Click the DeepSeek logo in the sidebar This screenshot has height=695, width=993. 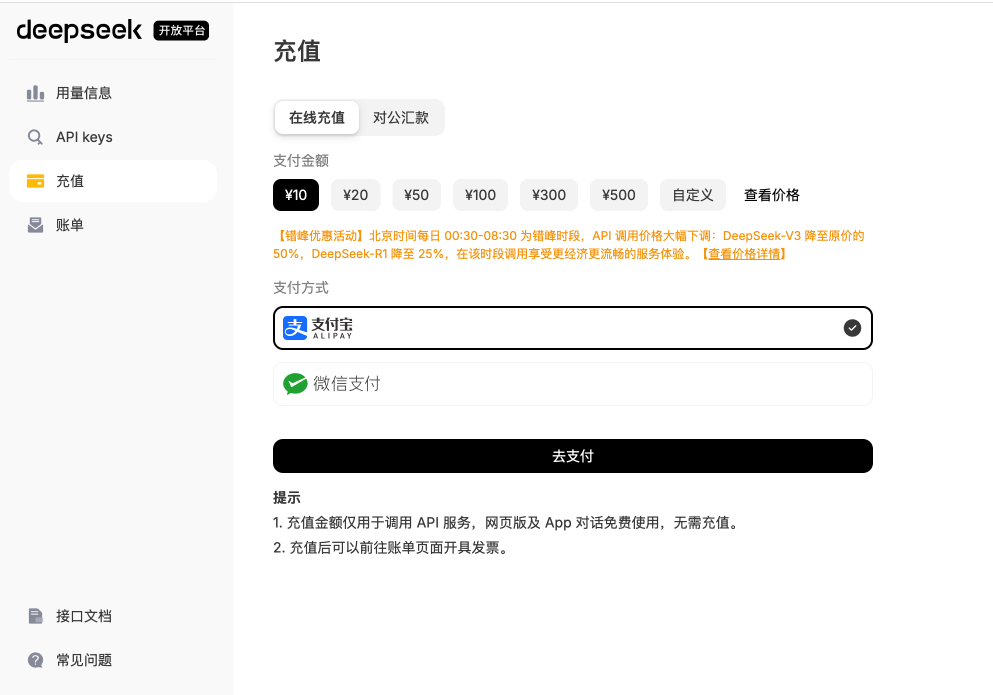point(80,30)
